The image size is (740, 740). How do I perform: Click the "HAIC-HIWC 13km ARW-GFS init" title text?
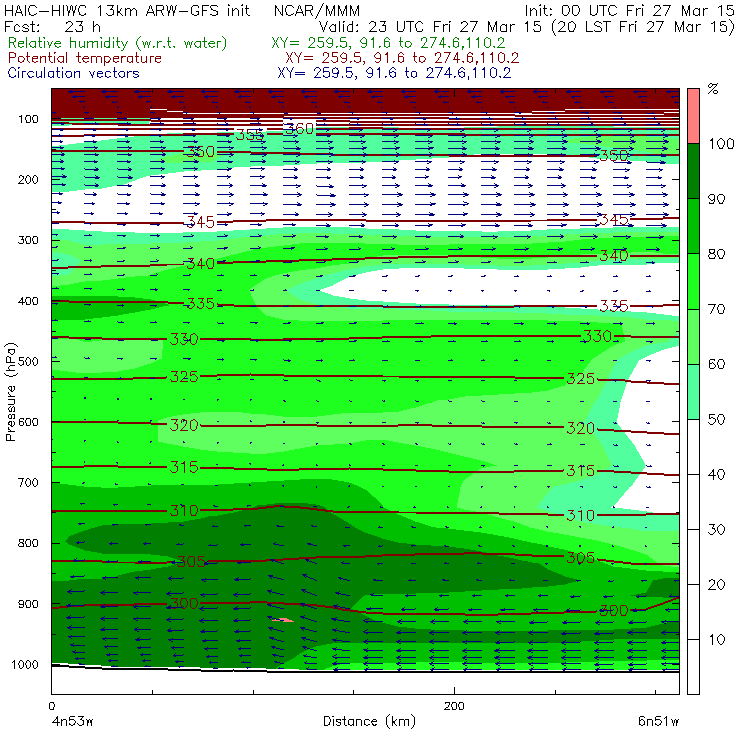(x=127, y=10)
